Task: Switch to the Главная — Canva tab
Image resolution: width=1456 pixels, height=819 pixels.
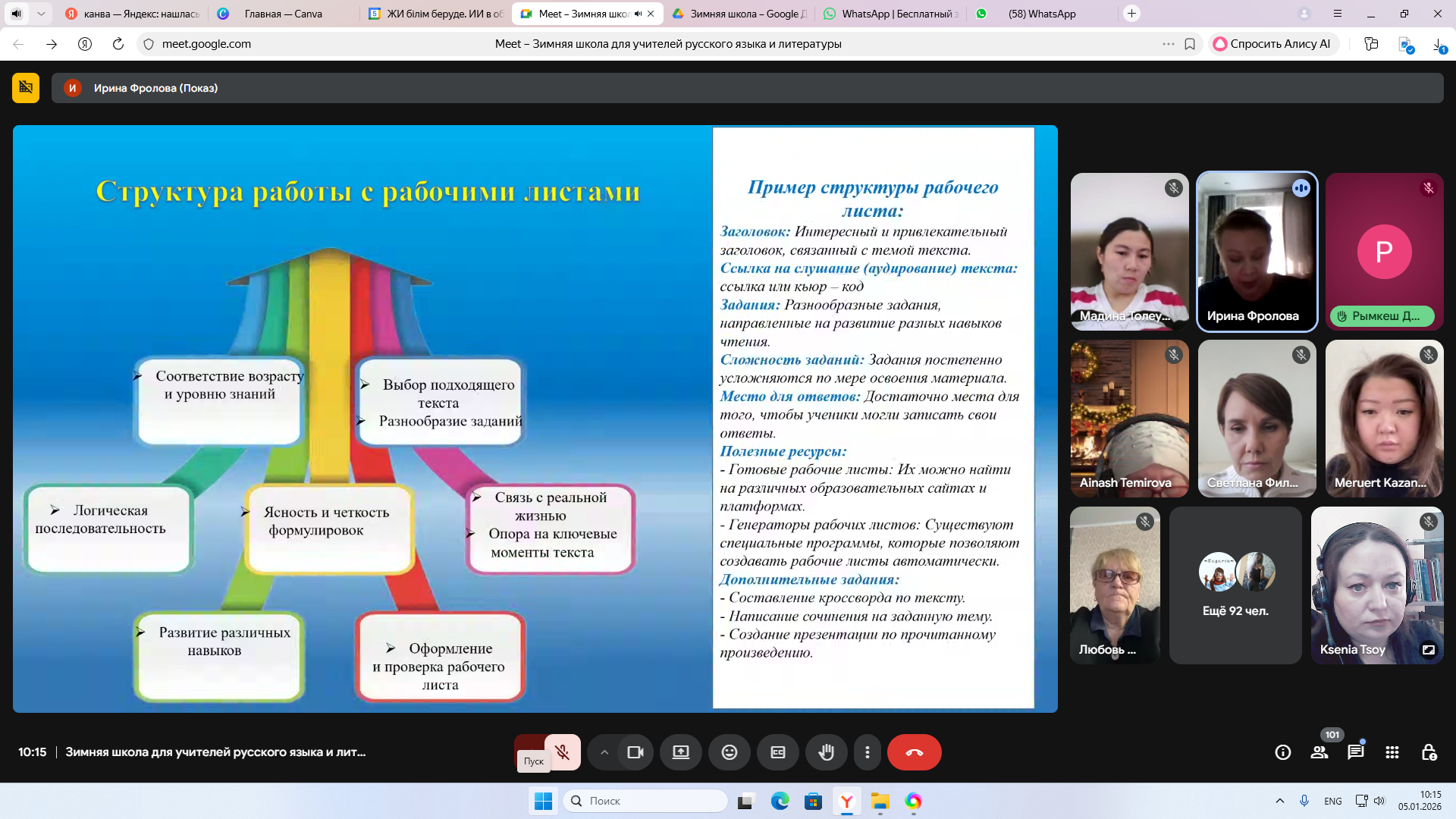Action: tap(283, 14)
